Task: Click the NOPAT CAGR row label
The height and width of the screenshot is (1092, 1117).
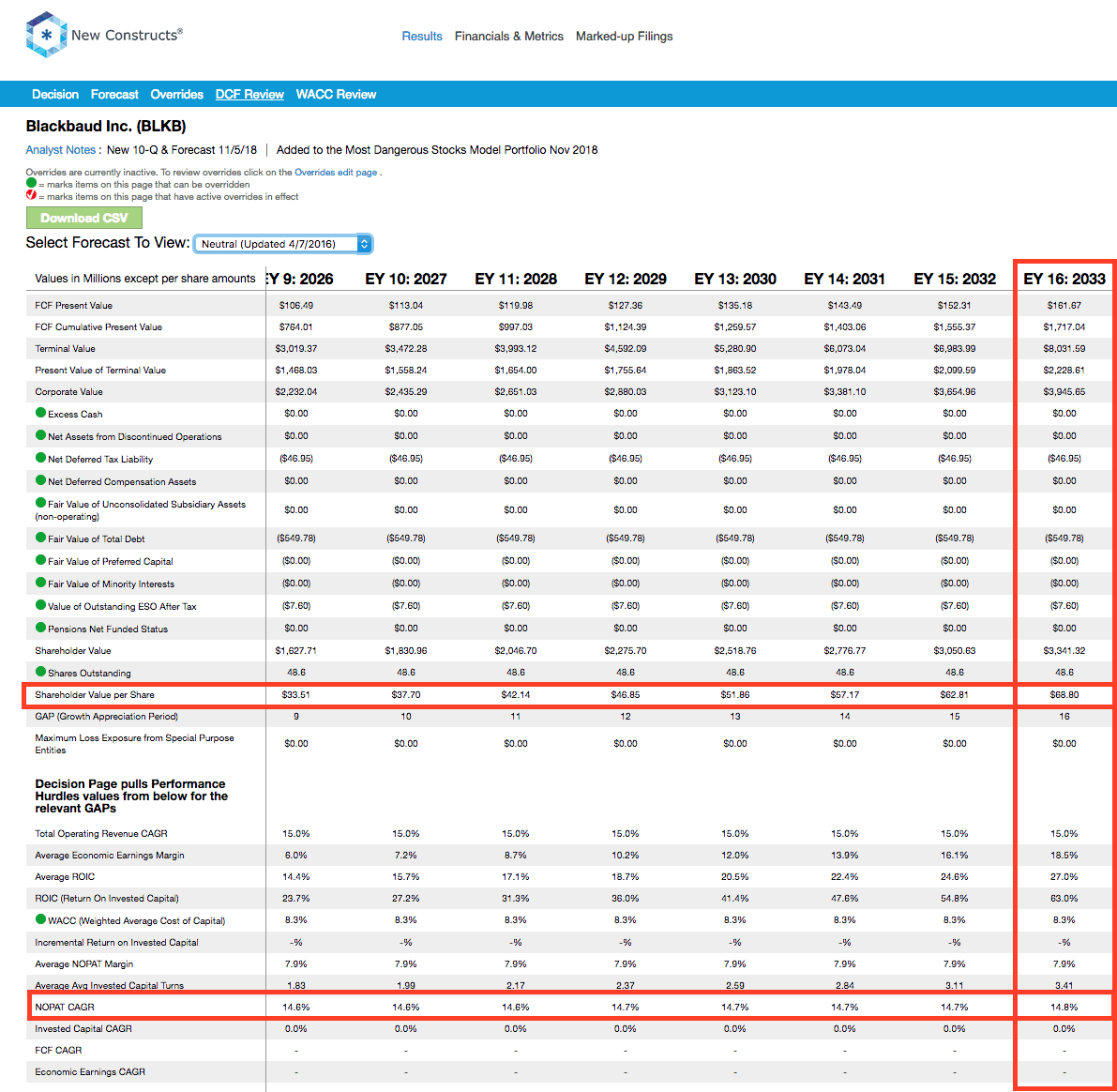Action: 65,1007
